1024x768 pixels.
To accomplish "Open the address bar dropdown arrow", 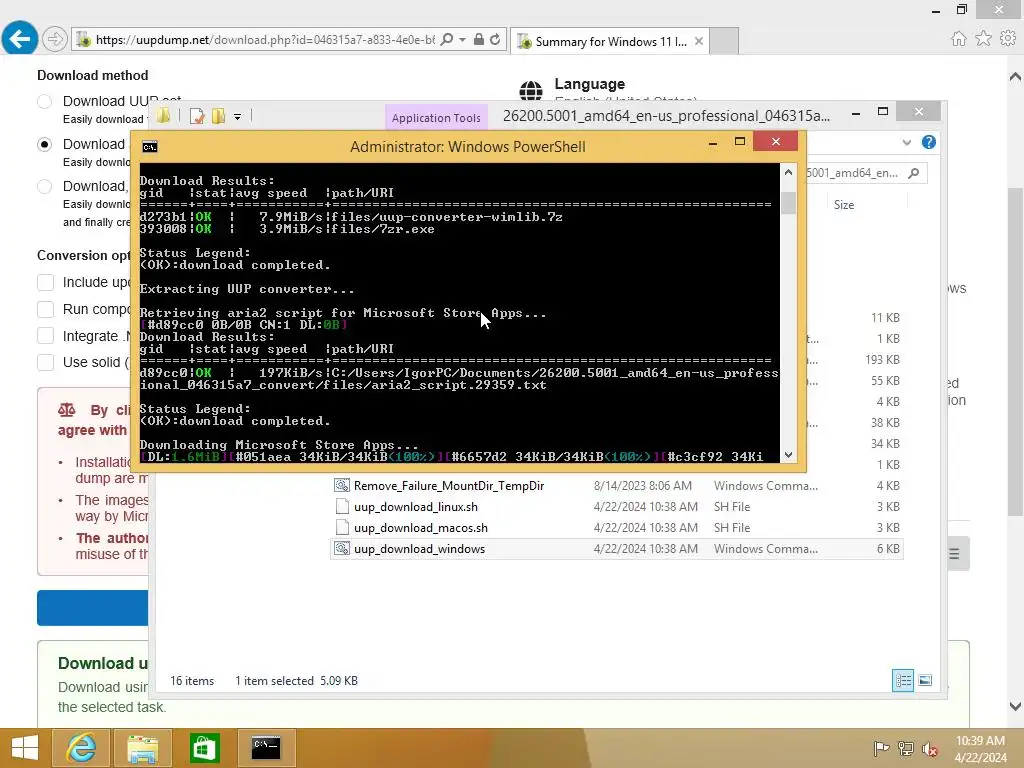I will (x=462, y=40).
